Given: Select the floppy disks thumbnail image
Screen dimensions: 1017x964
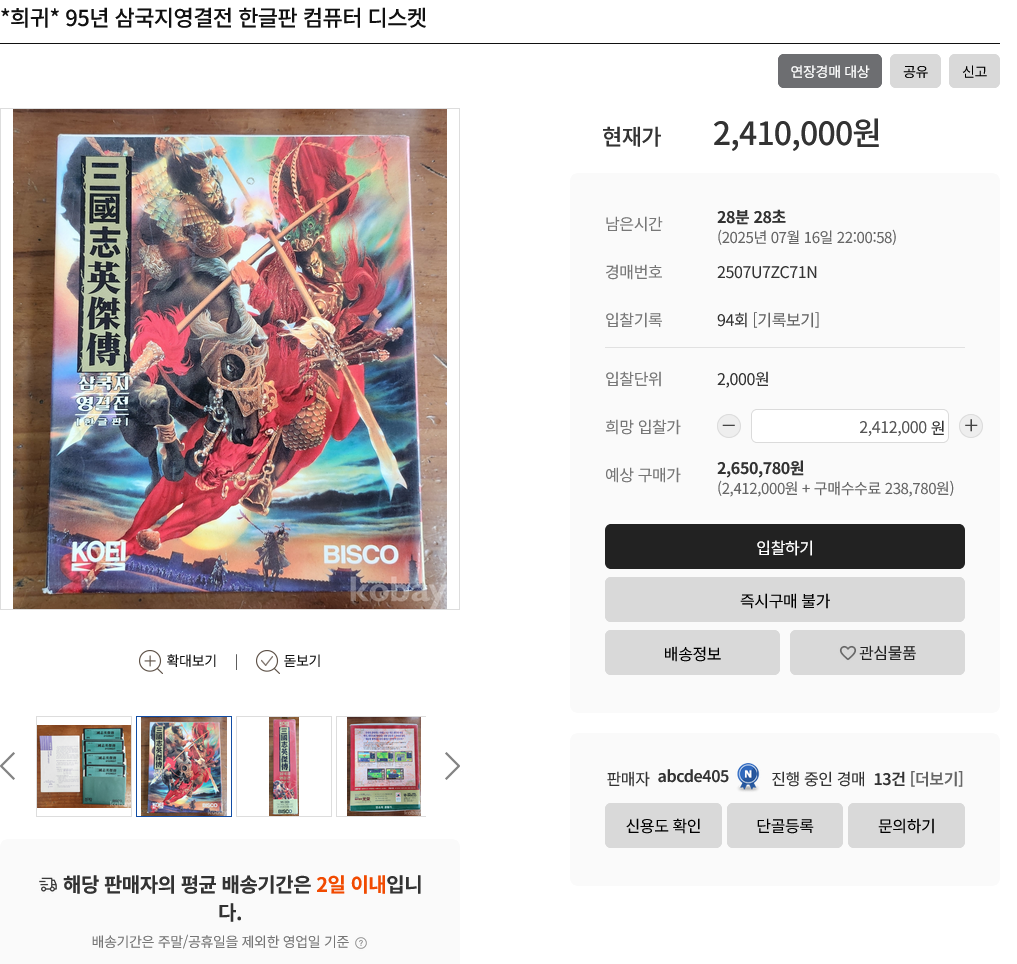Looking at the screenshot, I should (x=84, y=766).
